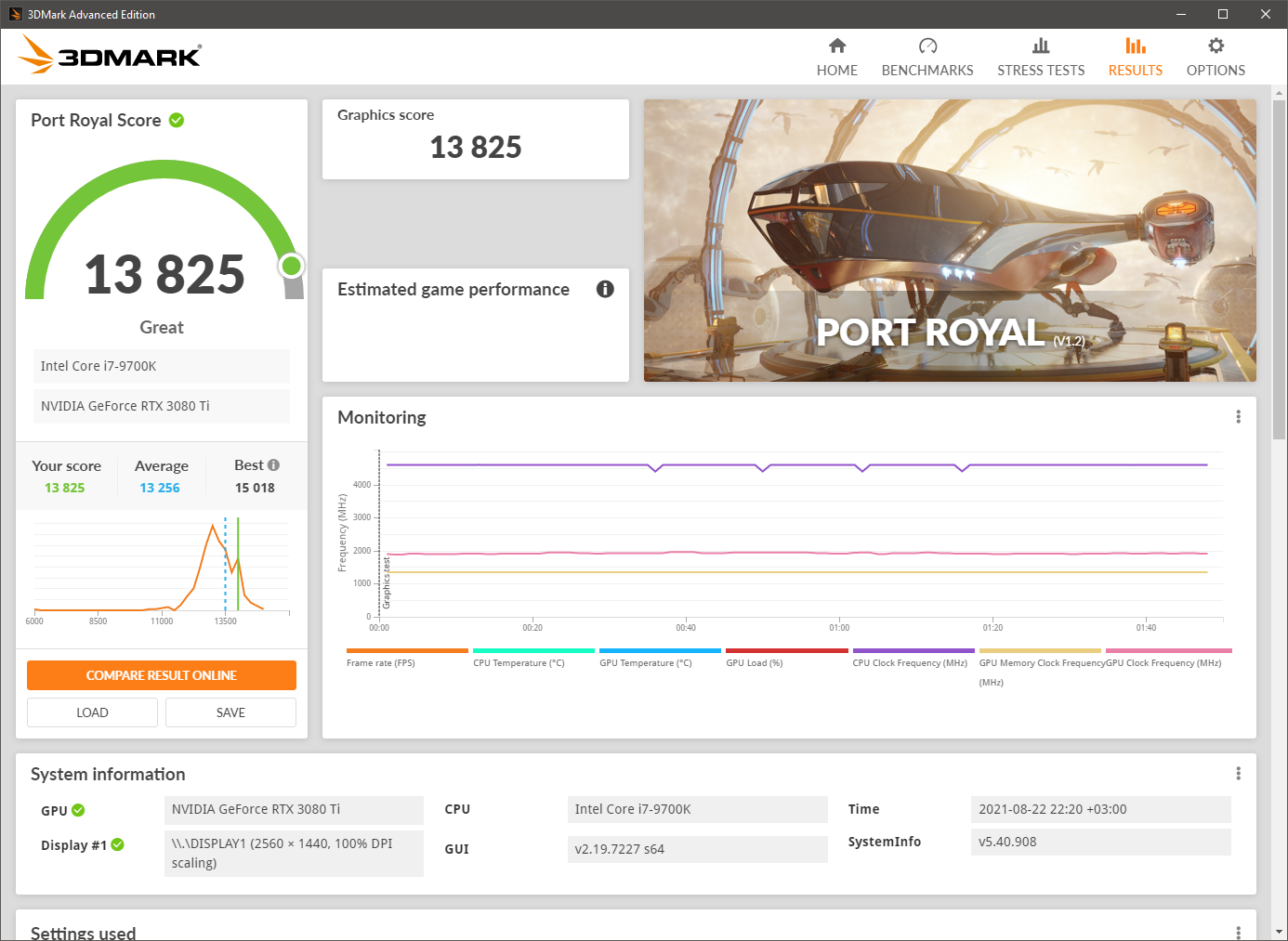The height and width of the screenshot is (941, 1288).
Task: Click the Great rating label
Action: click(x=162, y=327)
